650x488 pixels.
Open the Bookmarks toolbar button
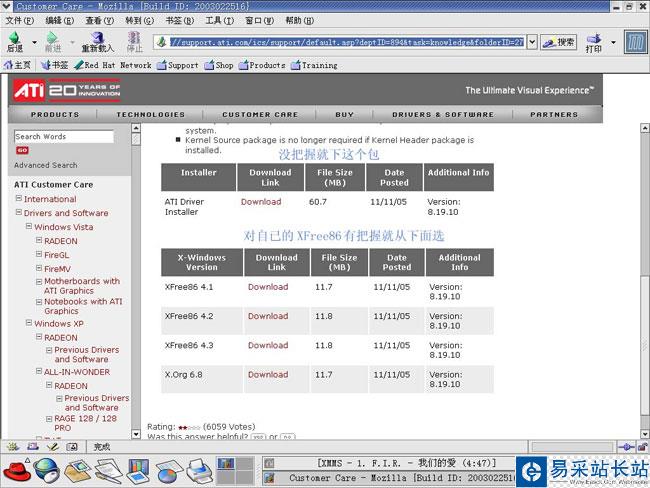(55, 65)
